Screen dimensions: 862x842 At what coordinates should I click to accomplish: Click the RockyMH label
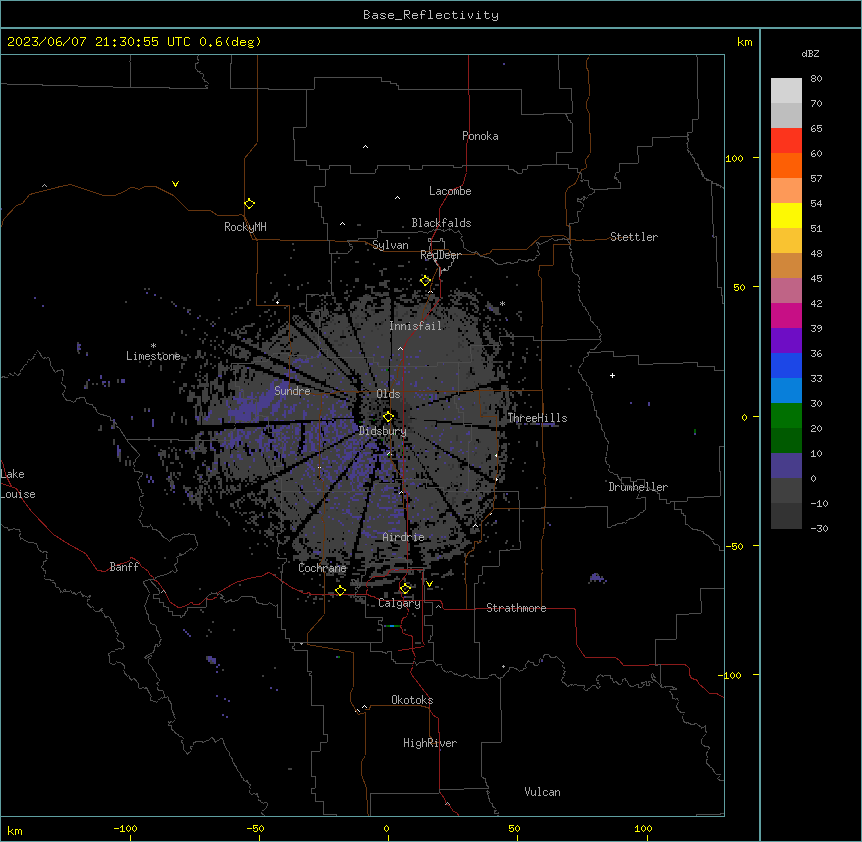click(x=245, y=227)
